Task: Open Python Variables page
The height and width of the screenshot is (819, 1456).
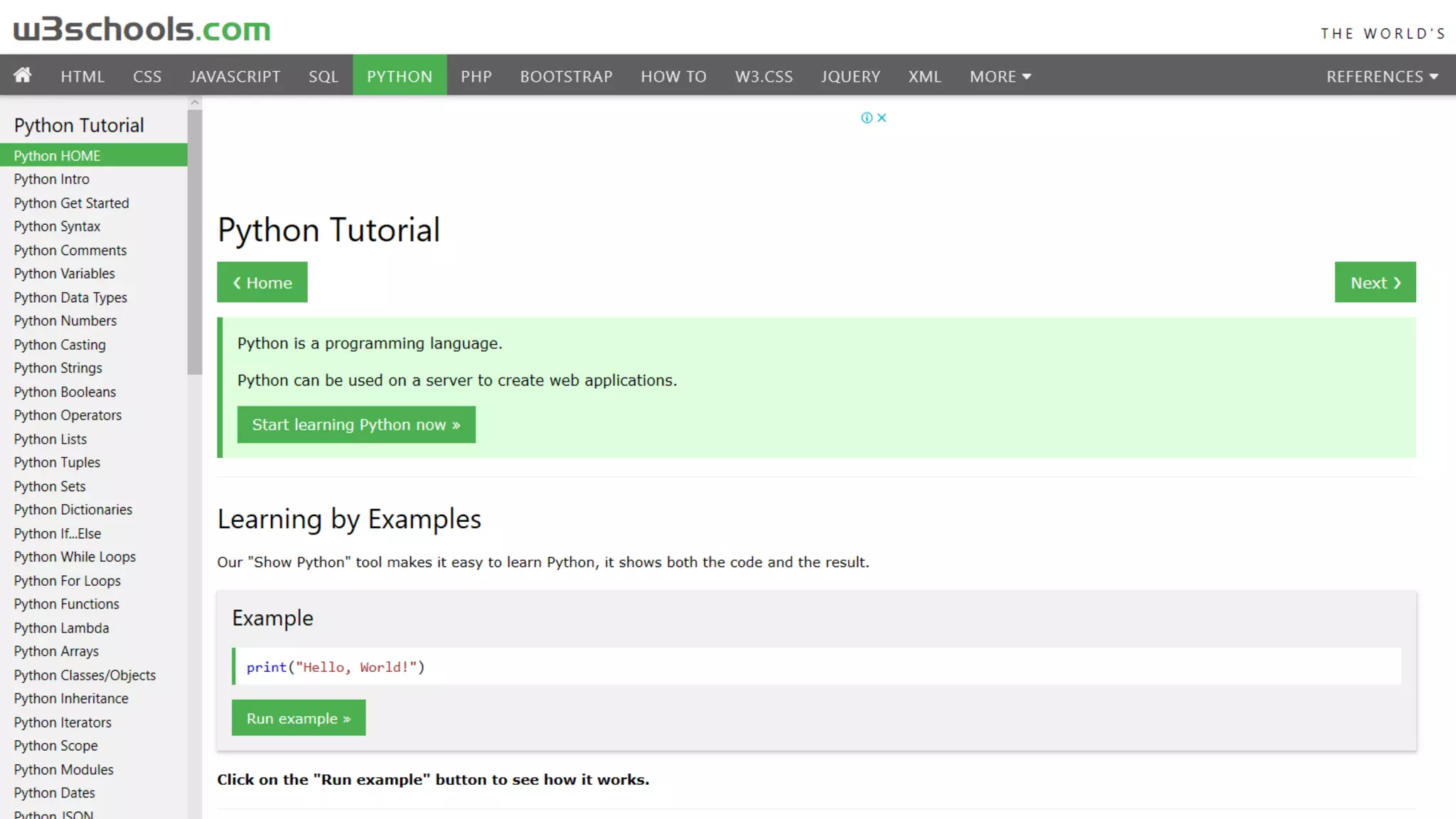Action: (x=94, y=274)
